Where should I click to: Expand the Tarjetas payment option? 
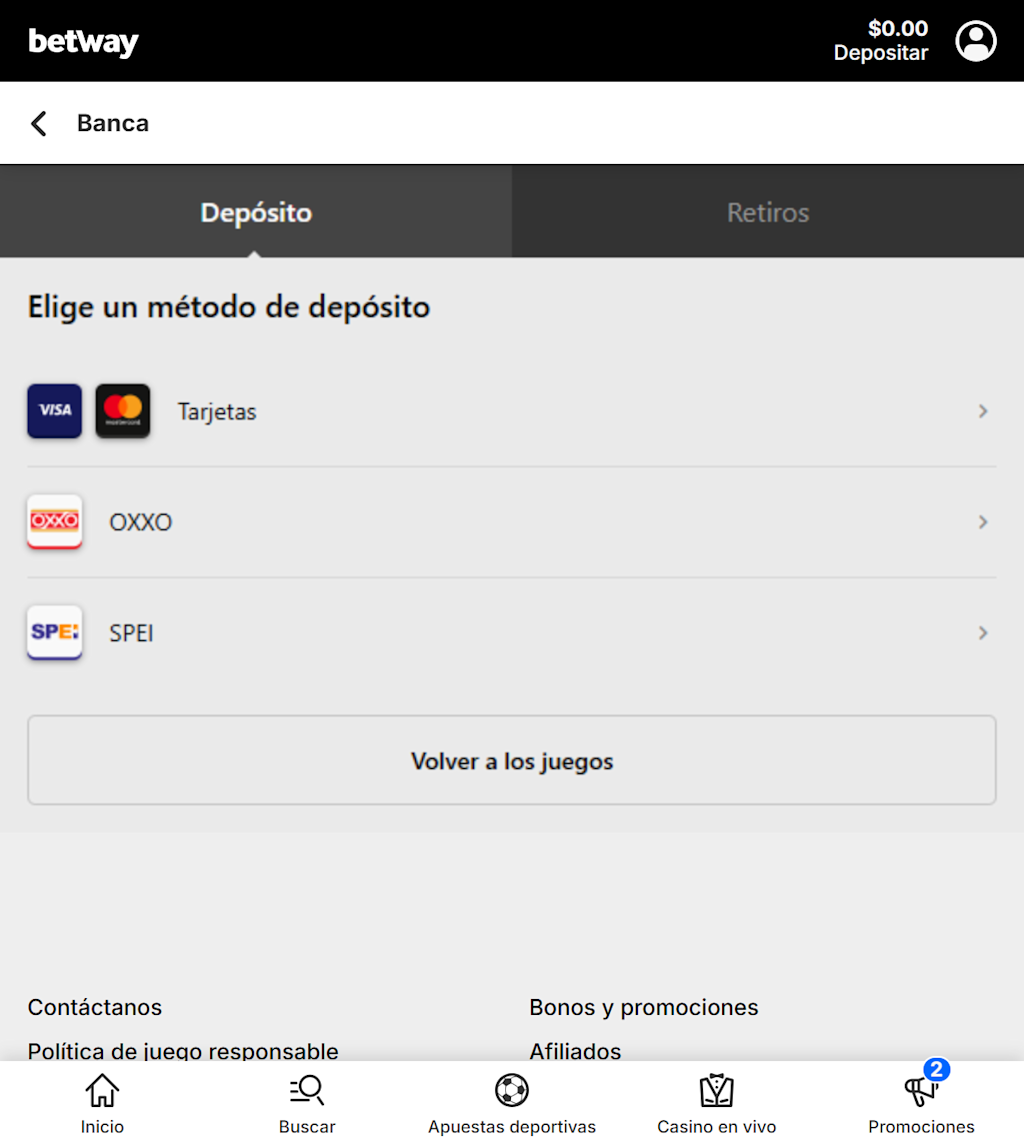tap(512, 410)
